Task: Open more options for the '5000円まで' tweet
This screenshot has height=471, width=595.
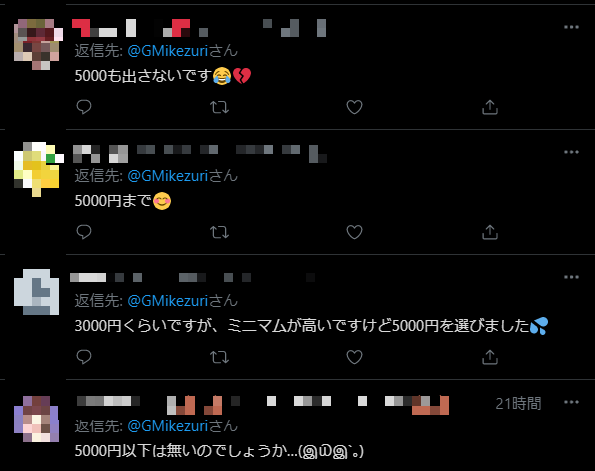Action: [x=571, y=152]
